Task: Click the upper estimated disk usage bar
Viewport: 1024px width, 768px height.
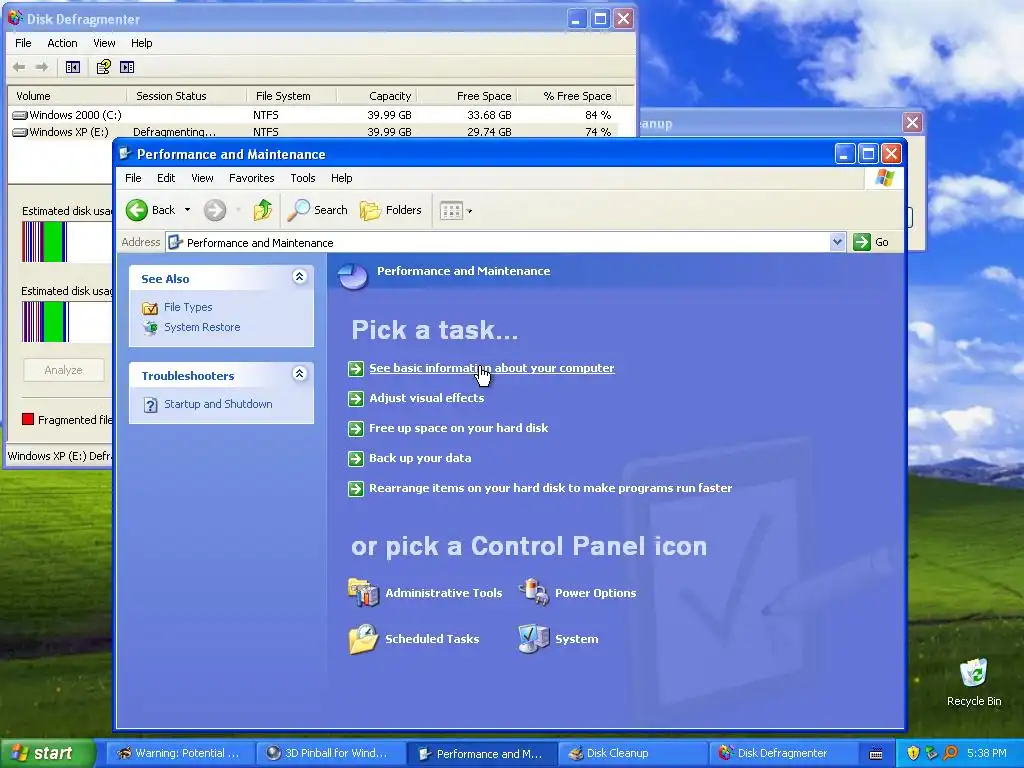Action: [67, 242]
